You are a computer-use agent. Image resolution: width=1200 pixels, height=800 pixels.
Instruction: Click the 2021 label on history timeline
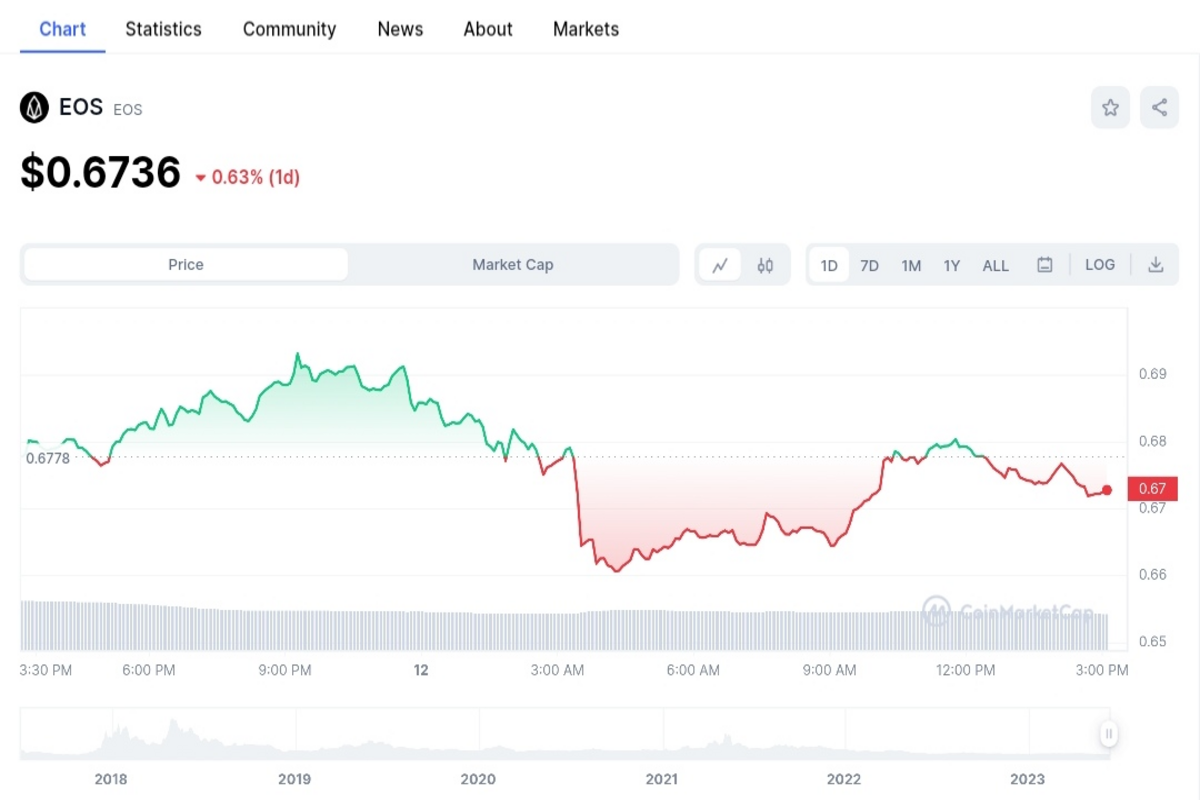(x=661, y=779)
